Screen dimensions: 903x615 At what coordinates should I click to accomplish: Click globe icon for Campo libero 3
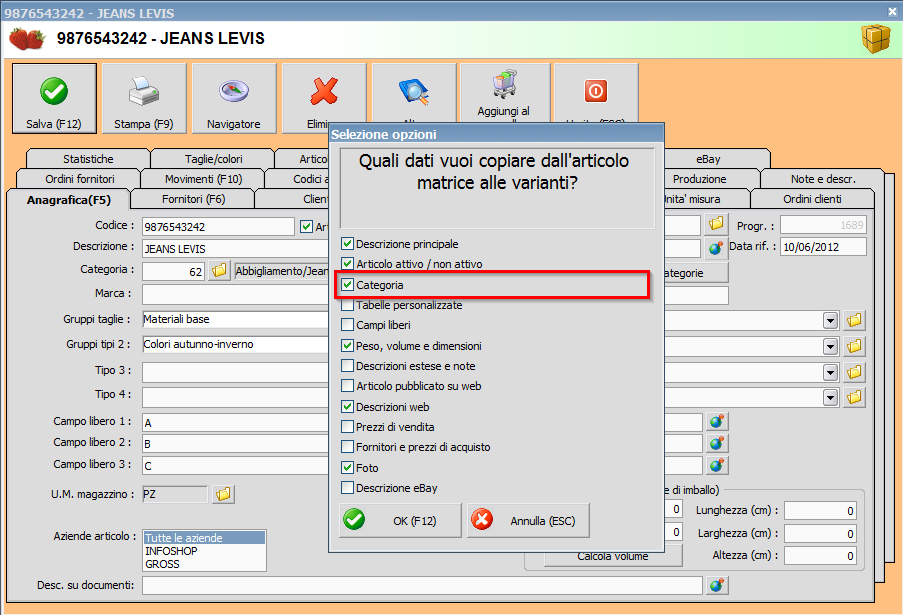(716, 465)
